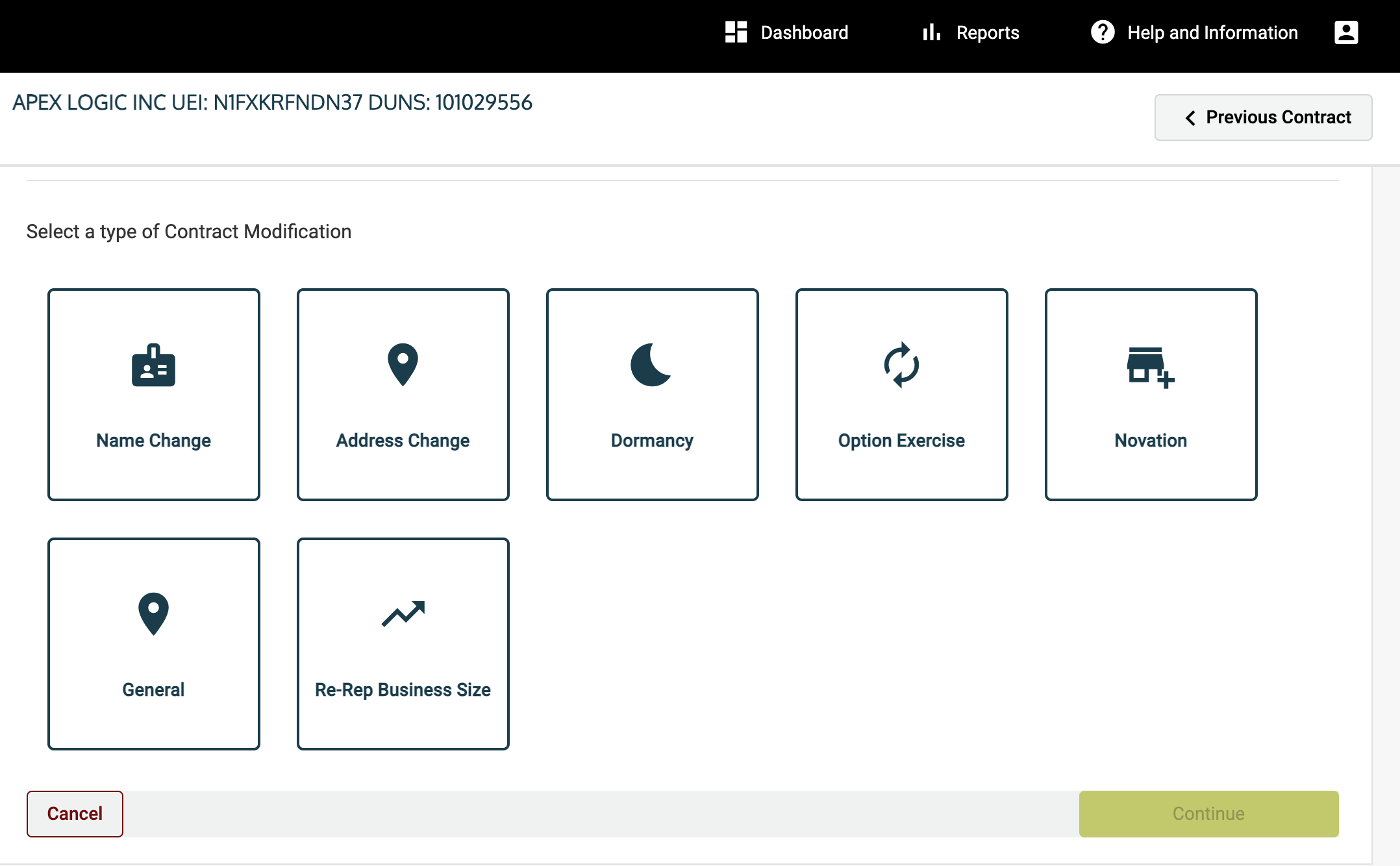Choose the Re-Rep Business Size label
Image resolution: width=1400 pixels, height=866 pixels.
[403, 690]
